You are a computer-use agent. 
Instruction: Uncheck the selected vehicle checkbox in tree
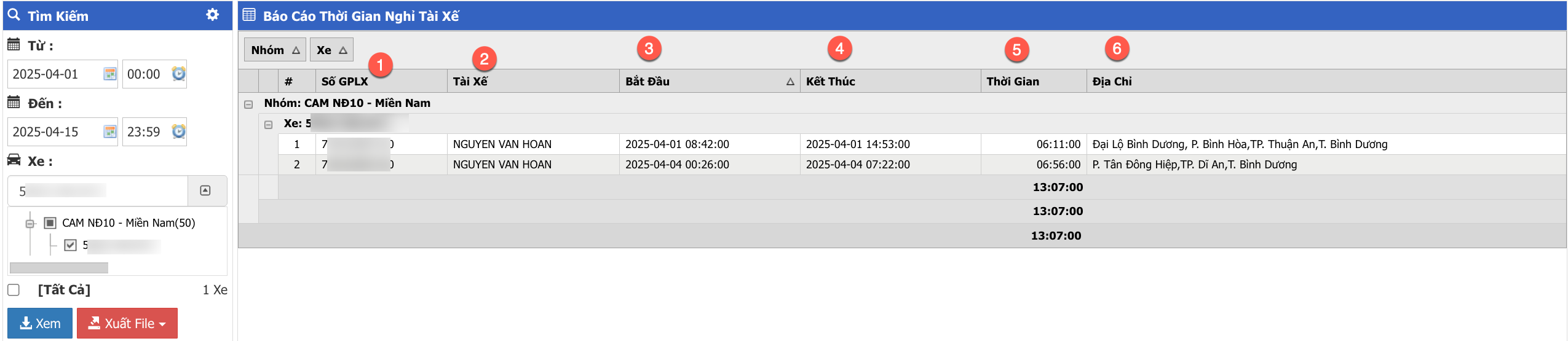click(71, 245)
